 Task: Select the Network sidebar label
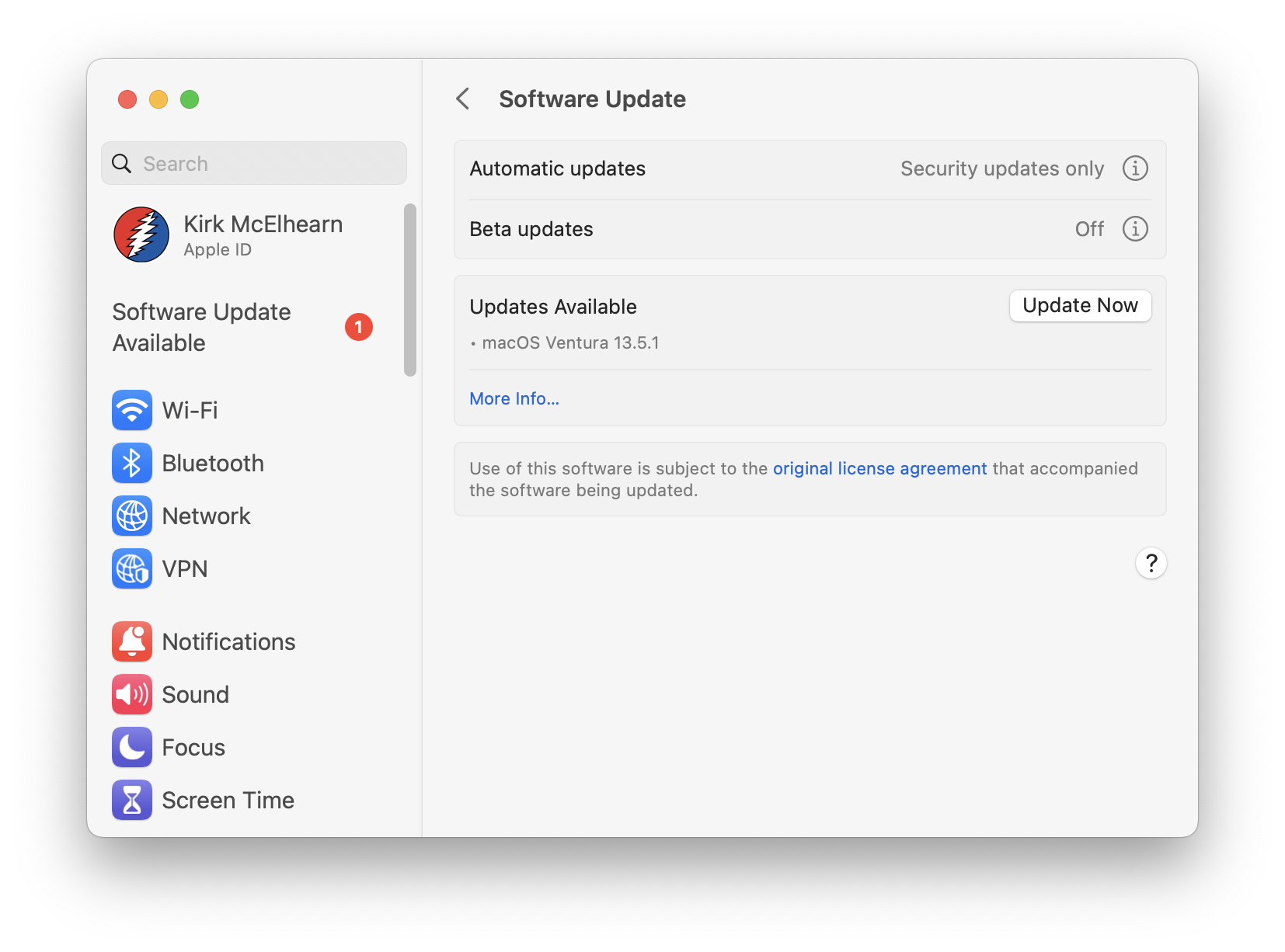pyautogui.click(x=206, y=516)
